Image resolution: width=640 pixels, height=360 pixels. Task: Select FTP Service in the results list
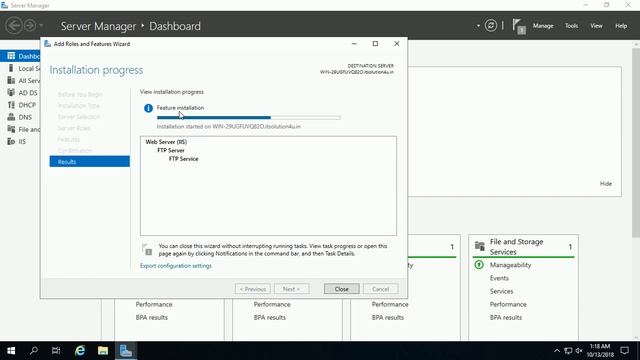pos(184,159)
